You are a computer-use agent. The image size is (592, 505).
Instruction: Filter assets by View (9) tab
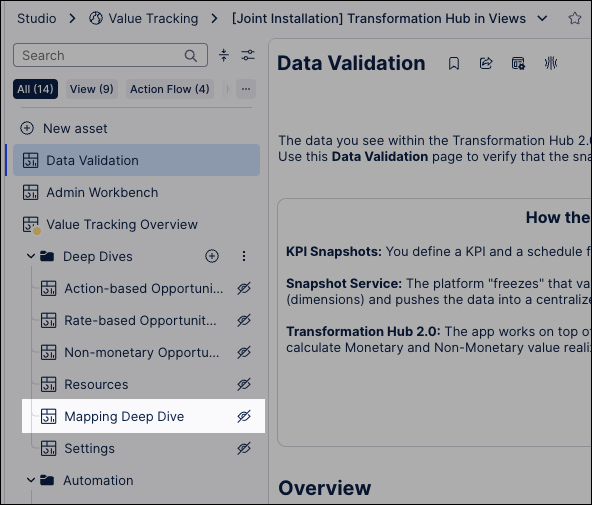coord(92,89)
